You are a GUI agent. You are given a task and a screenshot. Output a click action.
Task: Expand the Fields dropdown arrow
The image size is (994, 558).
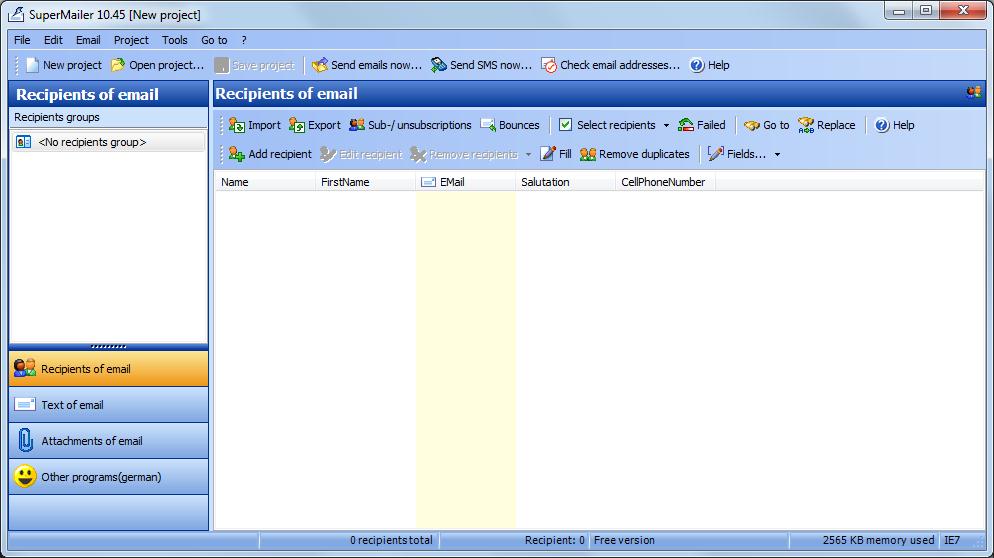click(x=777, y=155)
